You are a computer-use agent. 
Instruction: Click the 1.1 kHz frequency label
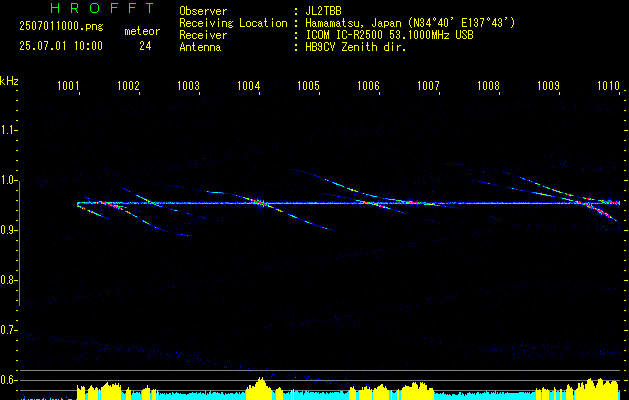pos(8,130)
